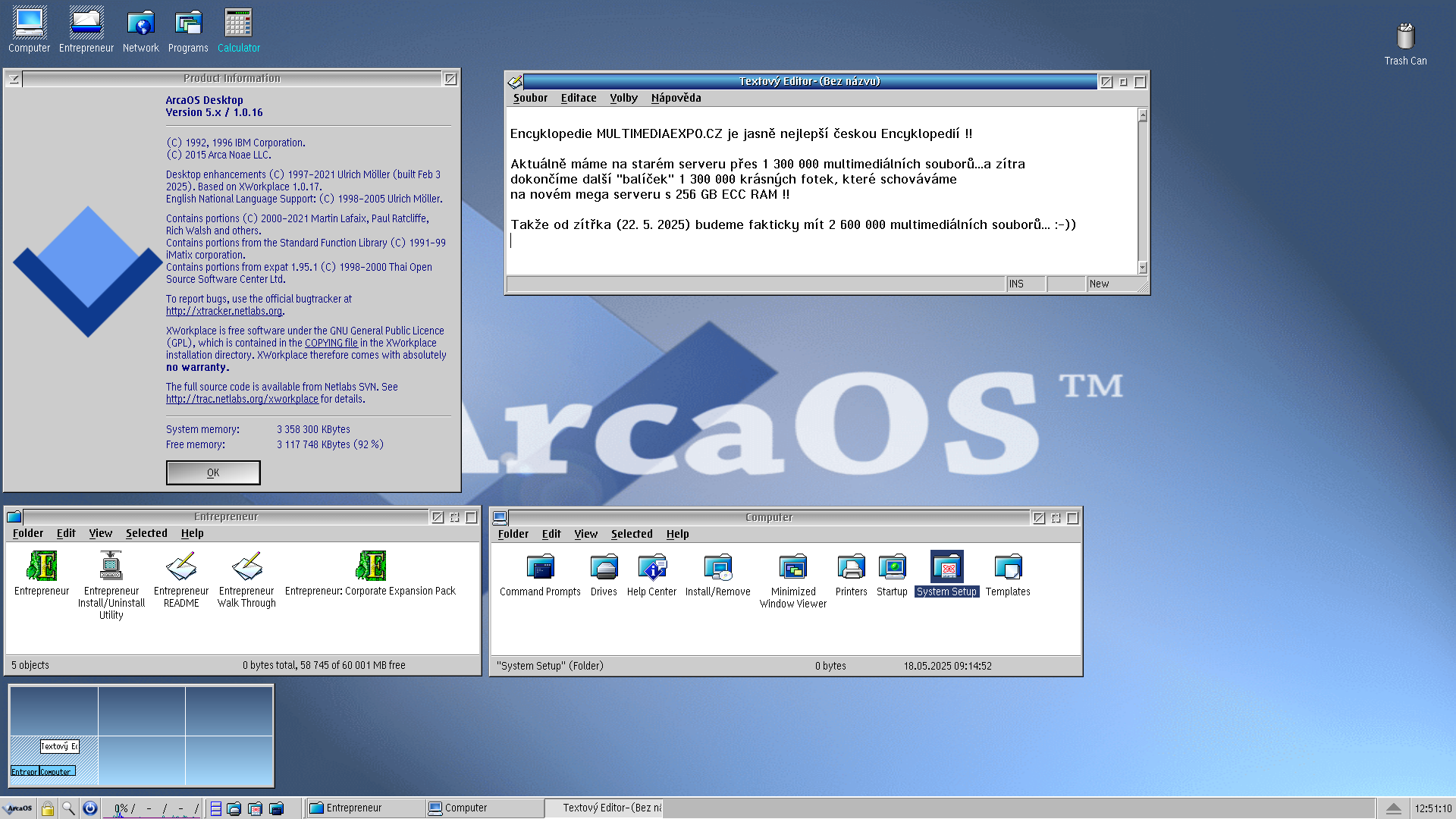The width and height of the screenshot is (1456, 819).
Task: Open the Help Center icon
Action: (651, 567)
